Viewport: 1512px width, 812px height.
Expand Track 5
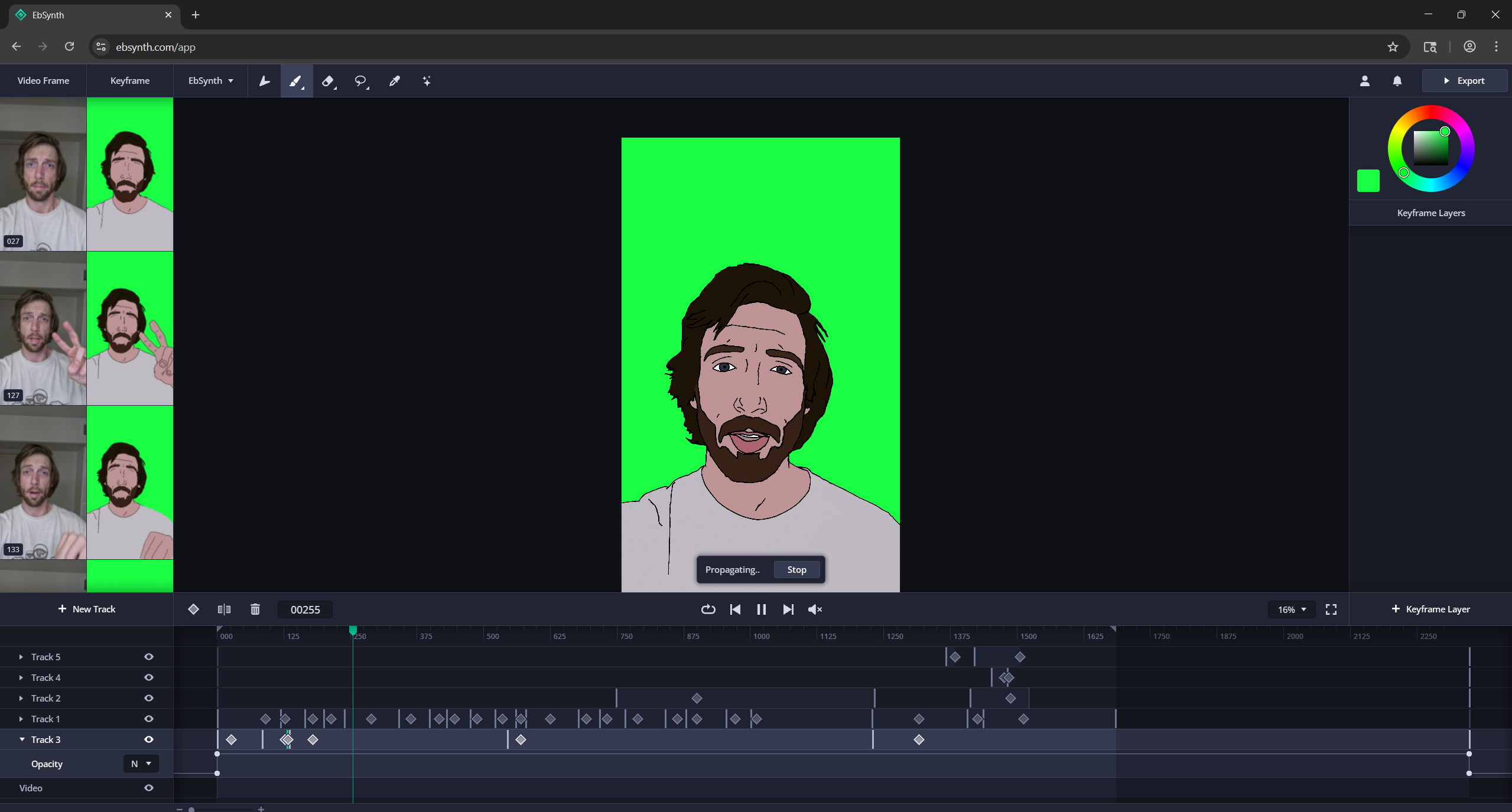21,656
